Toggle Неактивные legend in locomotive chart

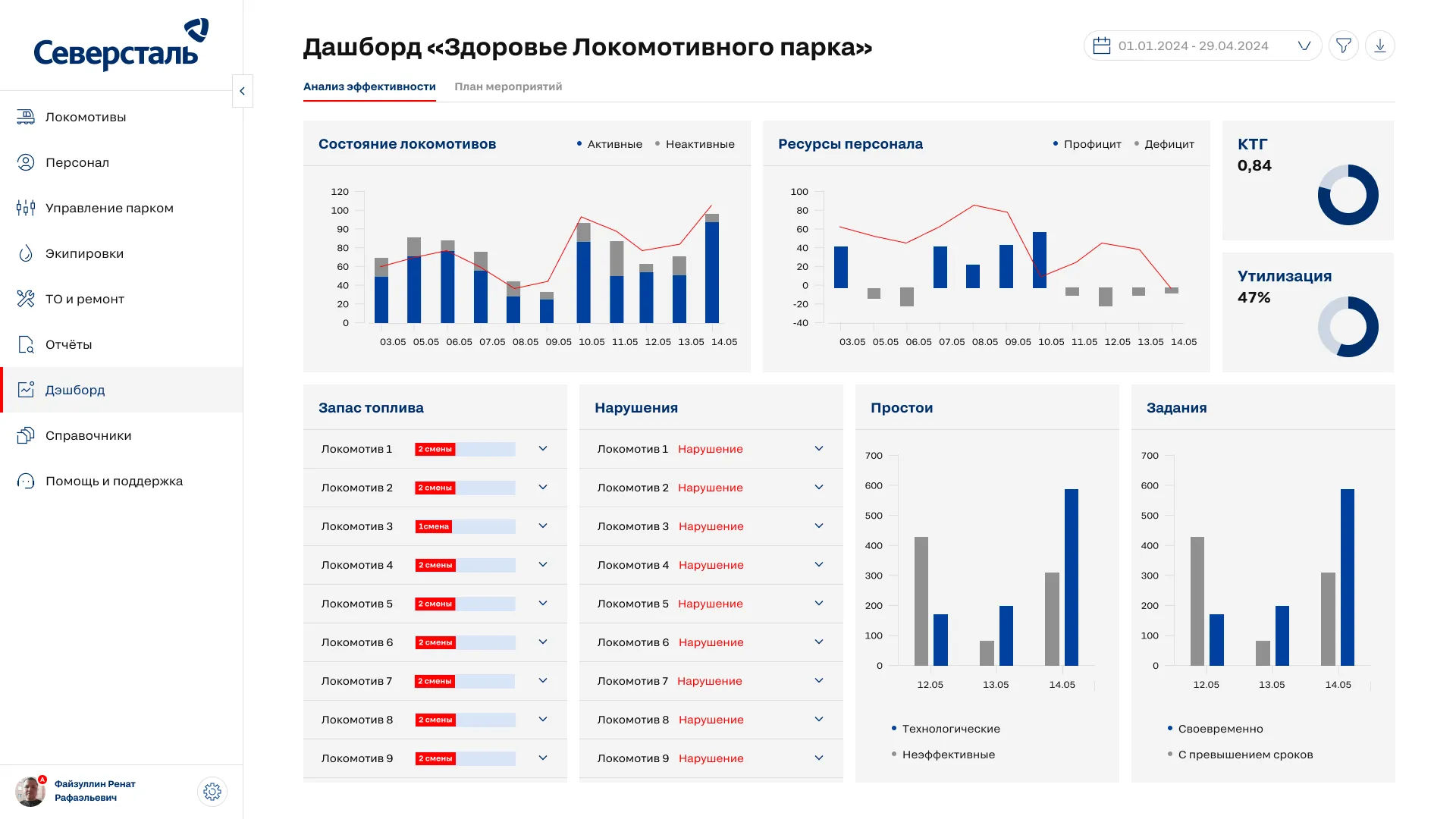[x=695, y=144]
